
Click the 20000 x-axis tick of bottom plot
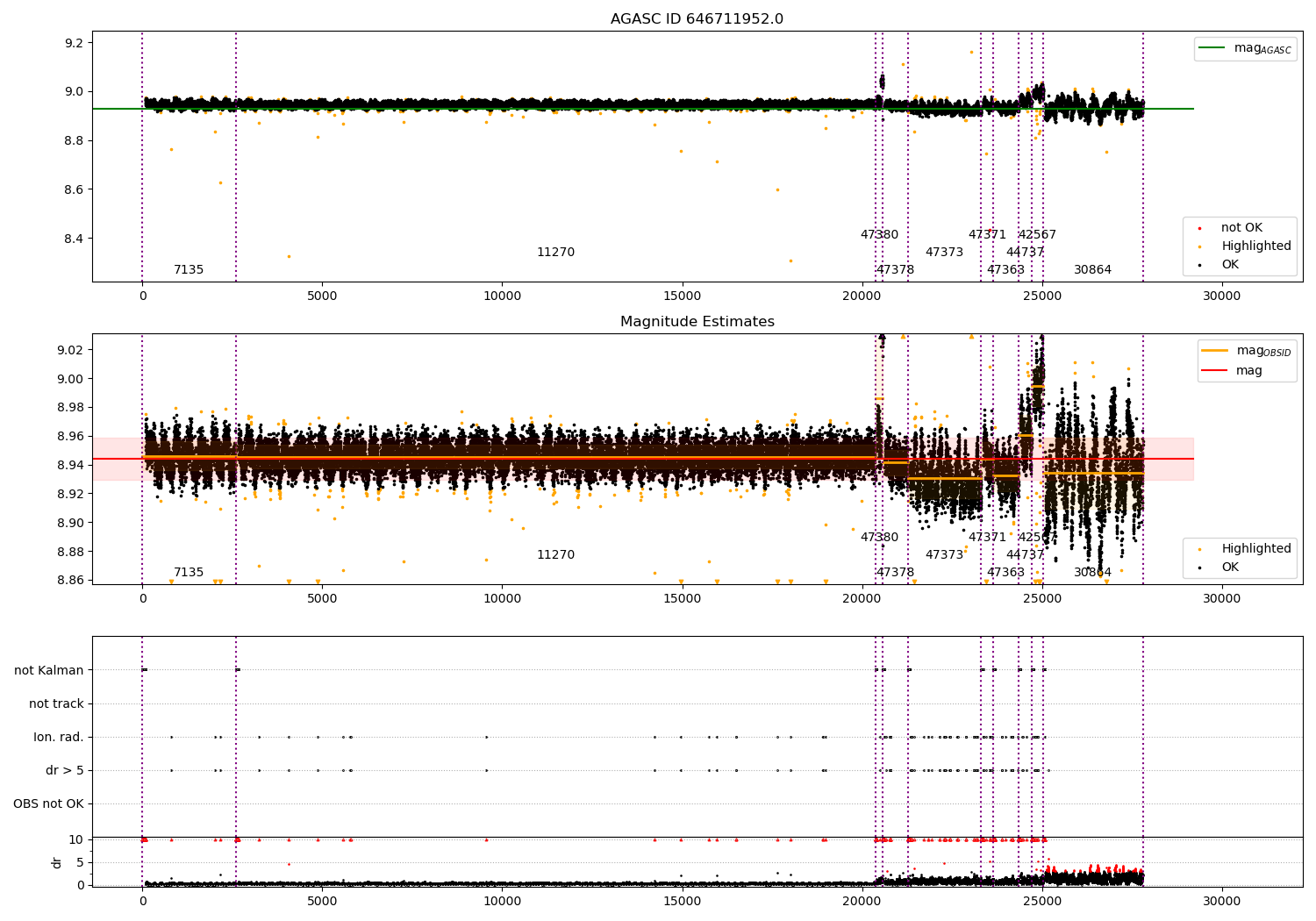point(862,902)
